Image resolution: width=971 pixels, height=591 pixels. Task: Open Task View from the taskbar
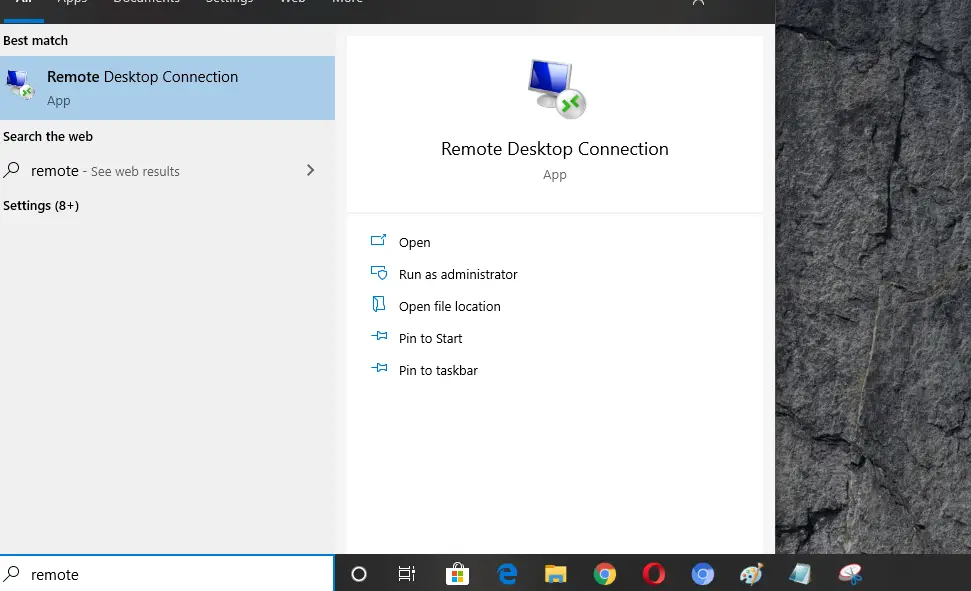pyautogui.click(x=407, y=574)
